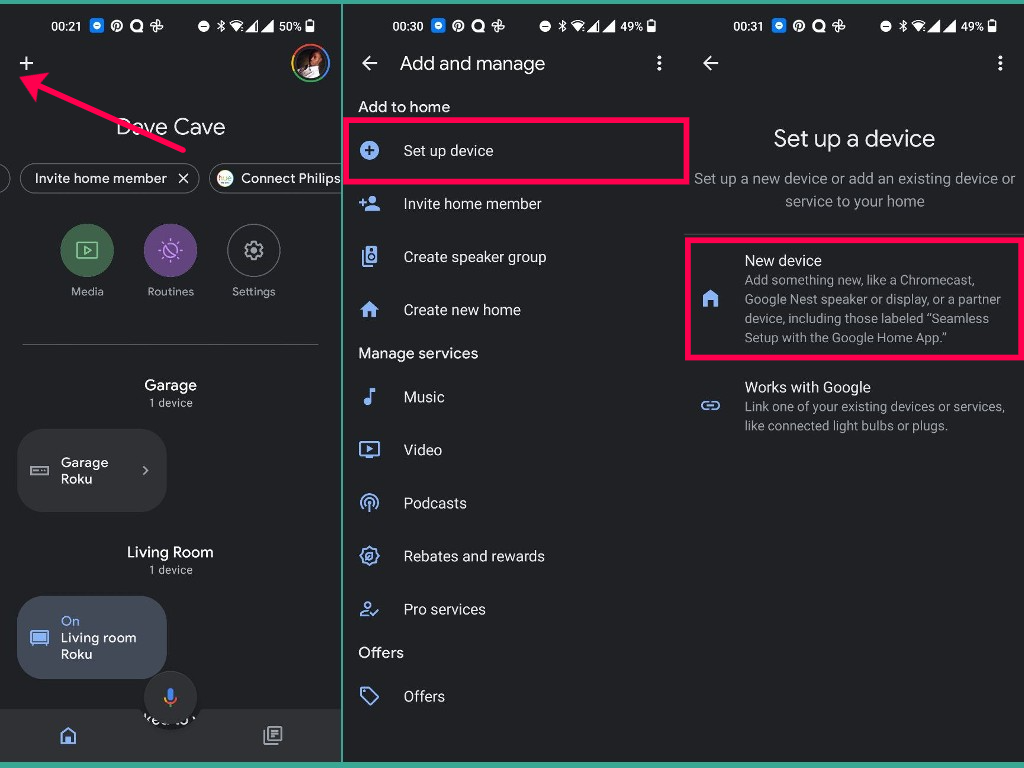Click the Garage room heading
The image size is (1024, 768).
[170, 385]
